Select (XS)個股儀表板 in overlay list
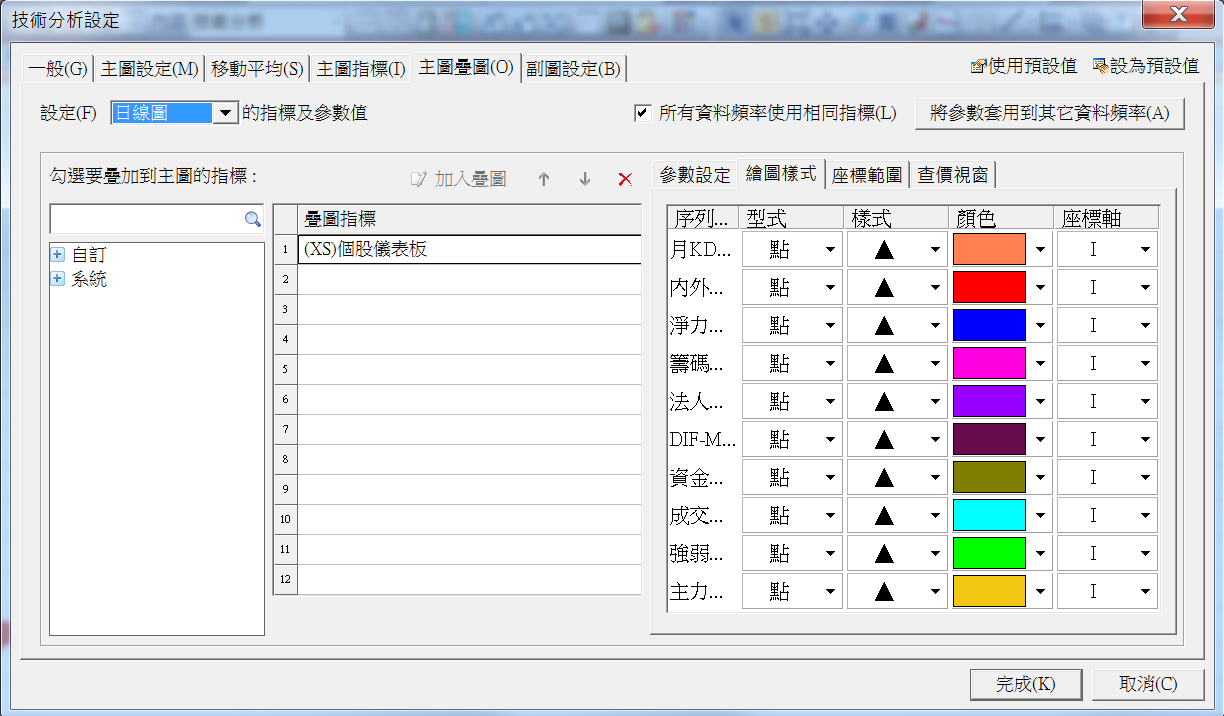The image size is (1224, 716). click(x=468, y=250)
